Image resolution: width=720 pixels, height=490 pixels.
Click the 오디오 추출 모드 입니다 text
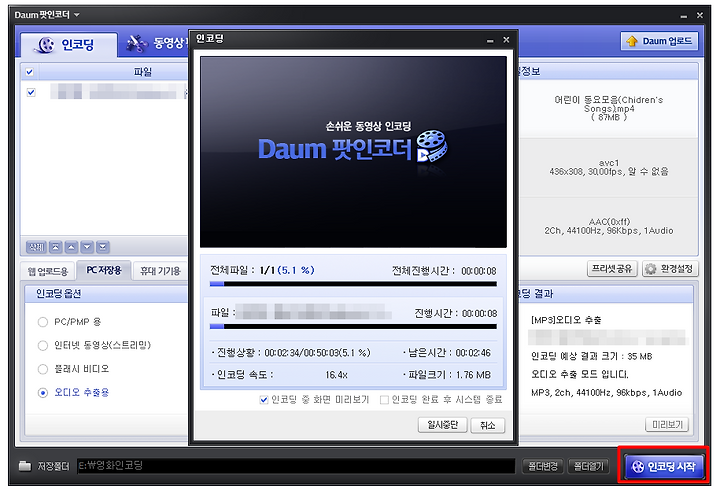(x=579, y=374)
